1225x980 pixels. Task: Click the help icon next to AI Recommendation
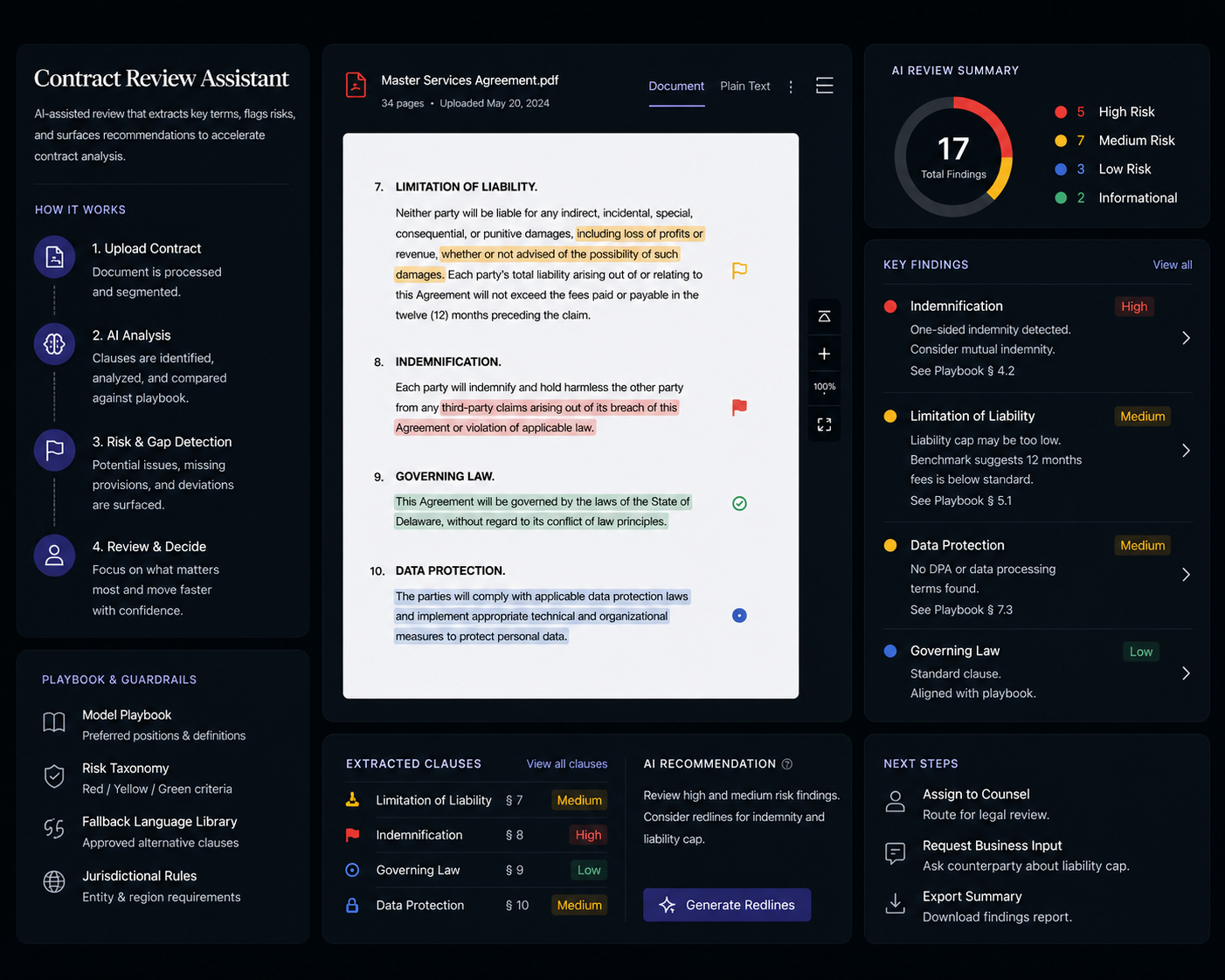coord(787,764)
